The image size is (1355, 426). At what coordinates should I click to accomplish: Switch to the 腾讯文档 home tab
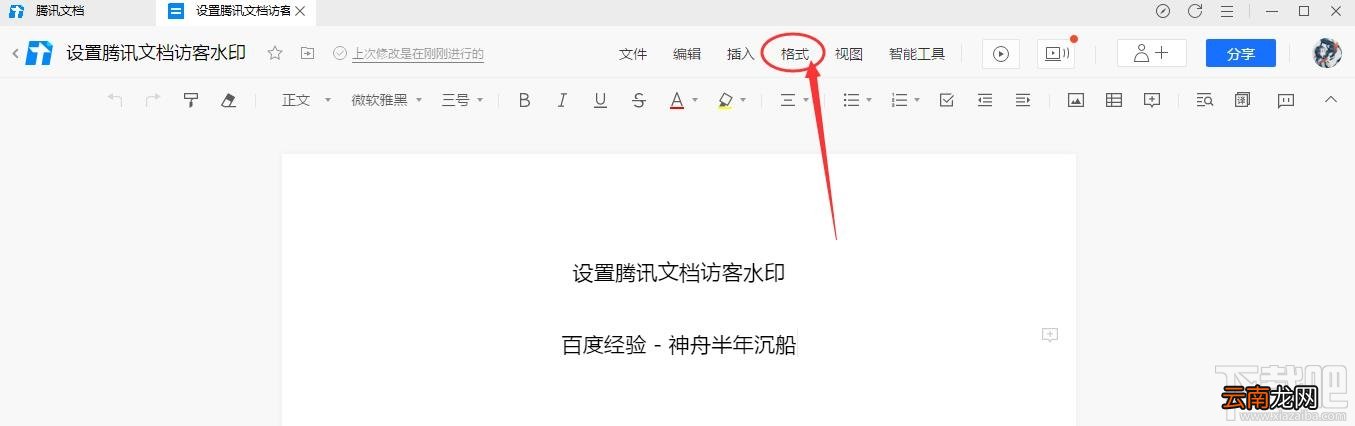pyautogui.click(x=60, y=11)
